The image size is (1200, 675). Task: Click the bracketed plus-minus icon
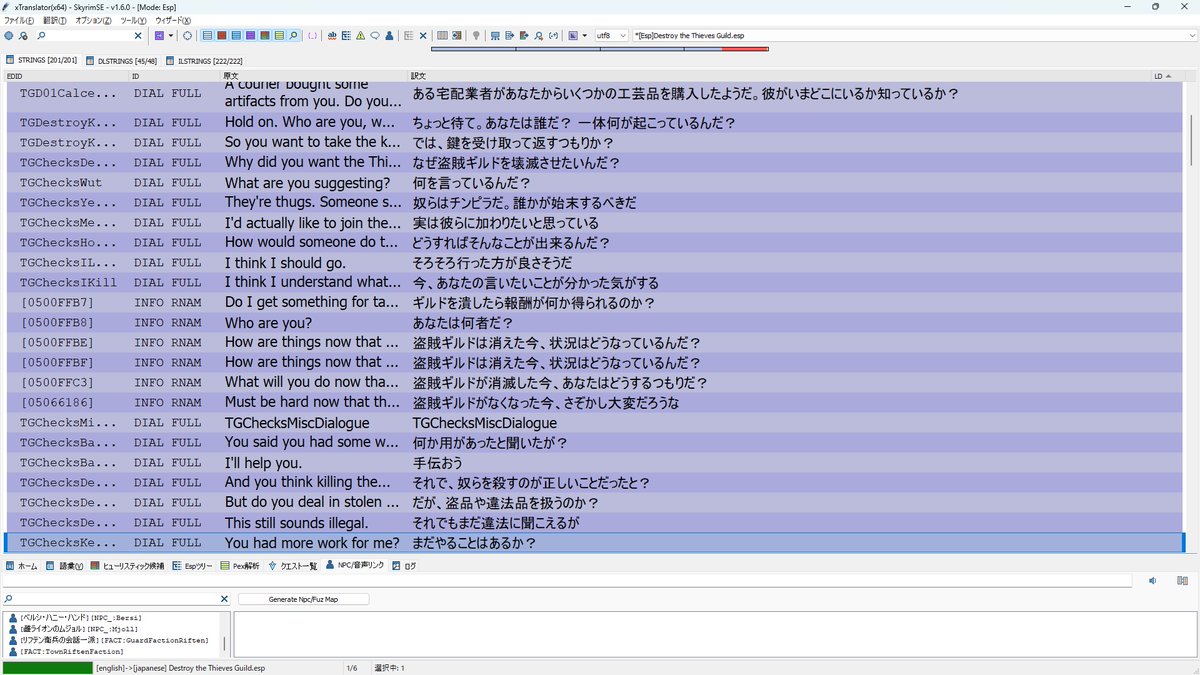553,35
